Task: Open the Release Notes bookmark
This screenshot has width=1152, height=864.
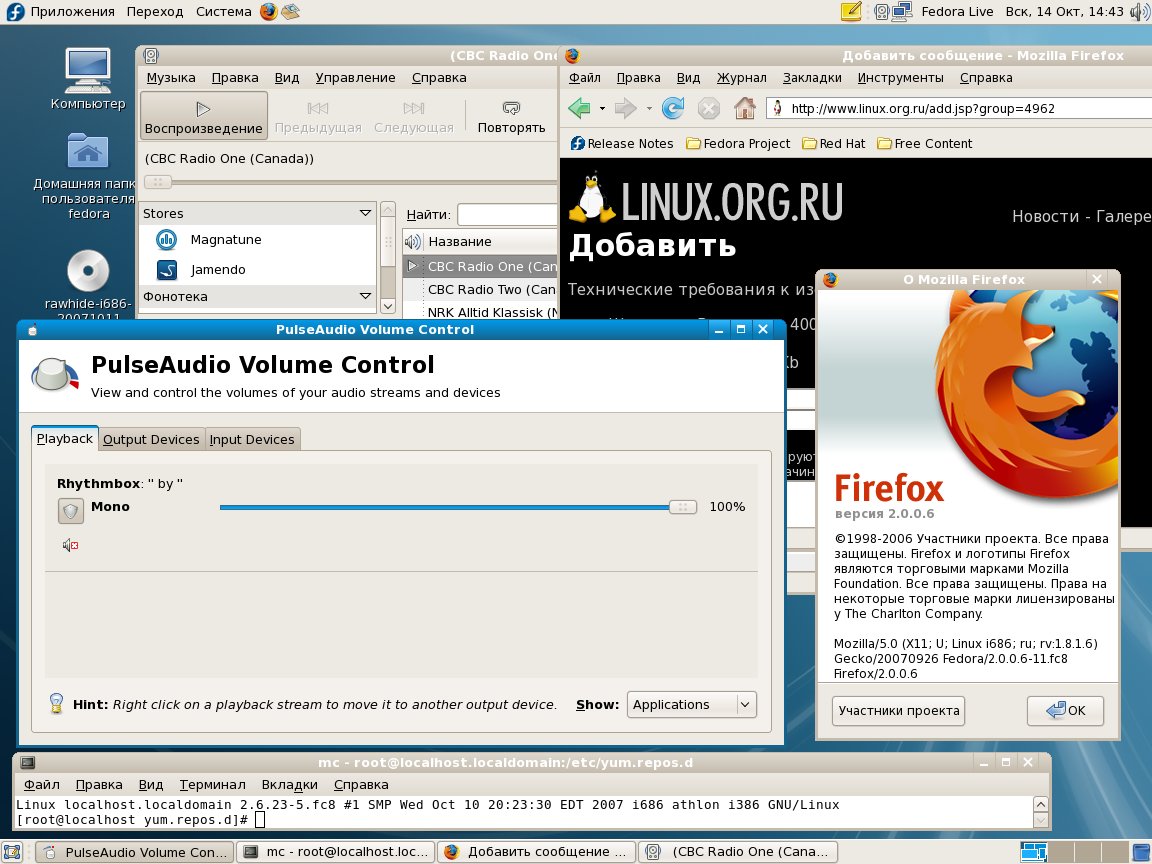Action: click(622, 143)
